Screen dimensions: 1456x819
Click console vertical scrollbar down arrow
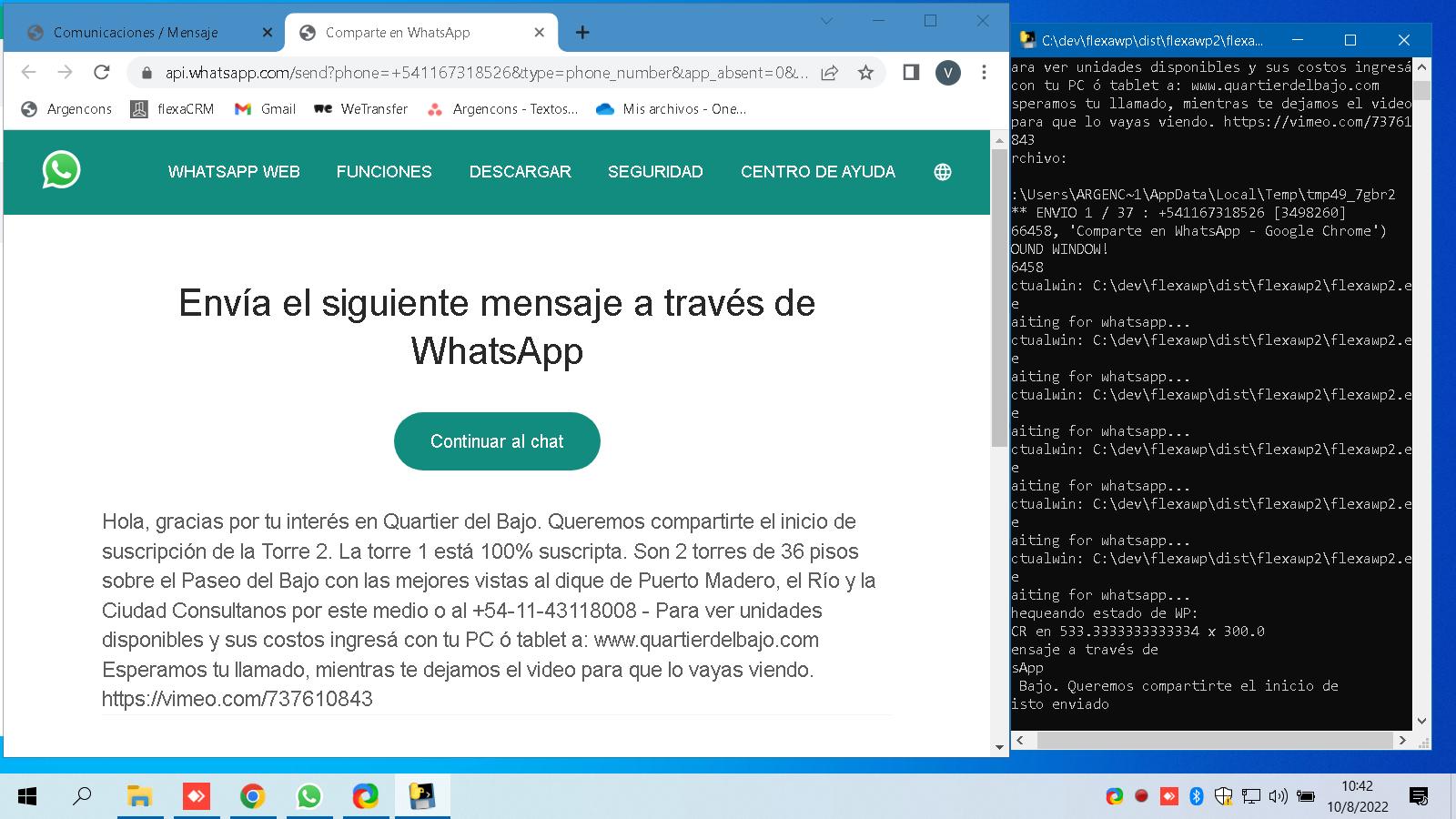pos(1423,722)
